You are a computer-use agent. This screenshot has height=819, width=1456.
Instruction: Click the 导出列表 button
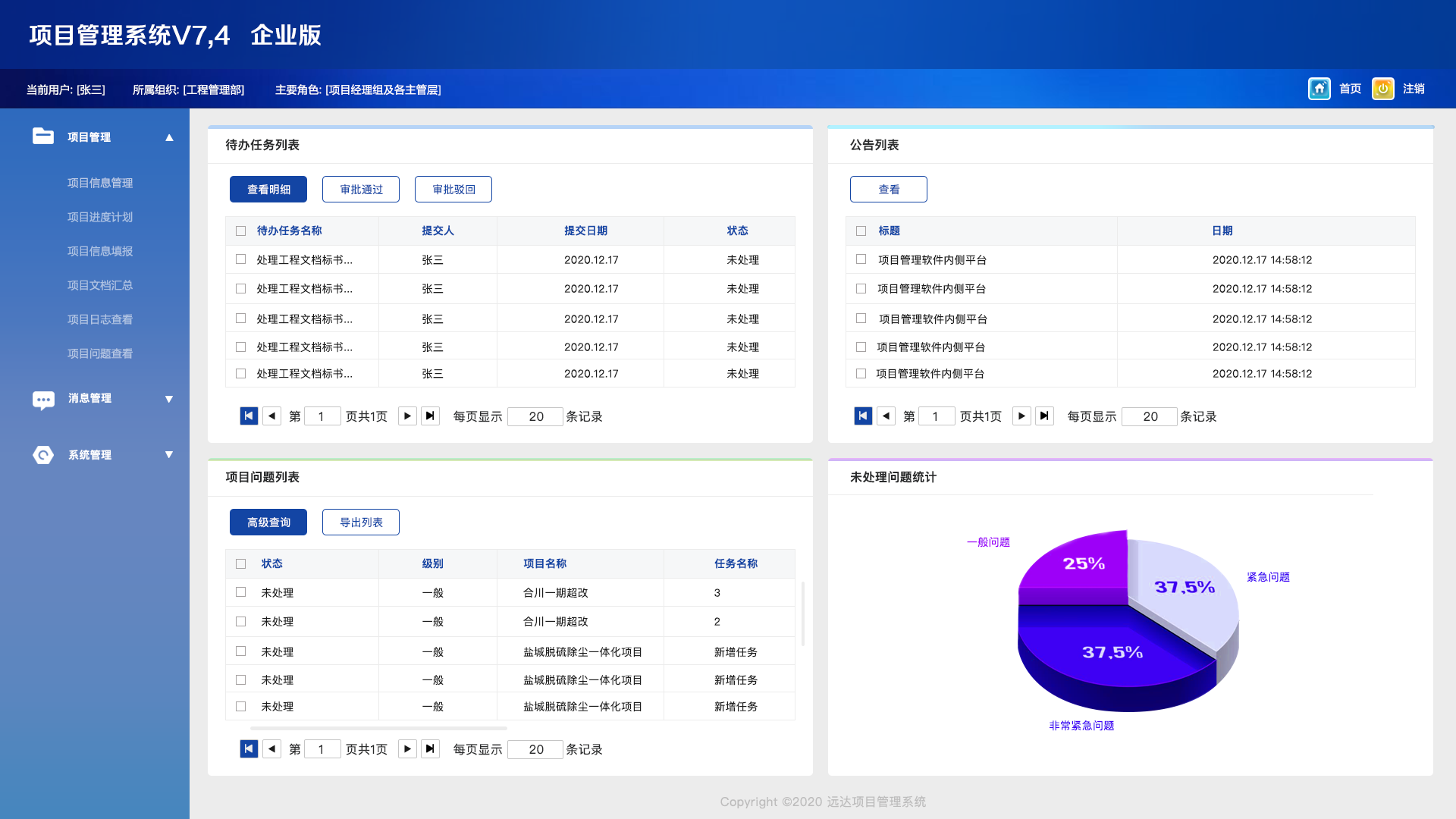361,522
